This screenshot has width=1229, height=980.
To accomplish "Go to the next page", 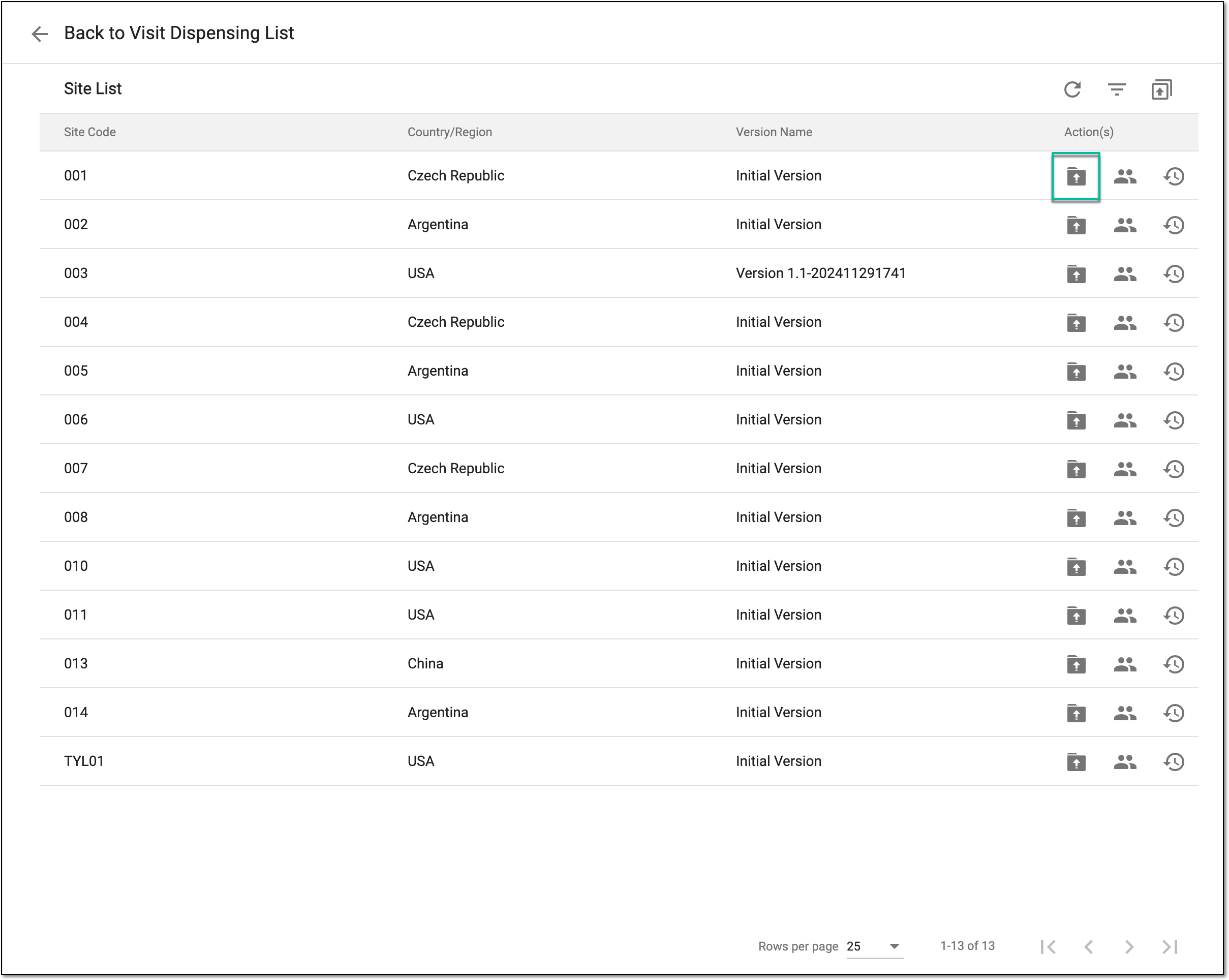I will click(1129, 946).
